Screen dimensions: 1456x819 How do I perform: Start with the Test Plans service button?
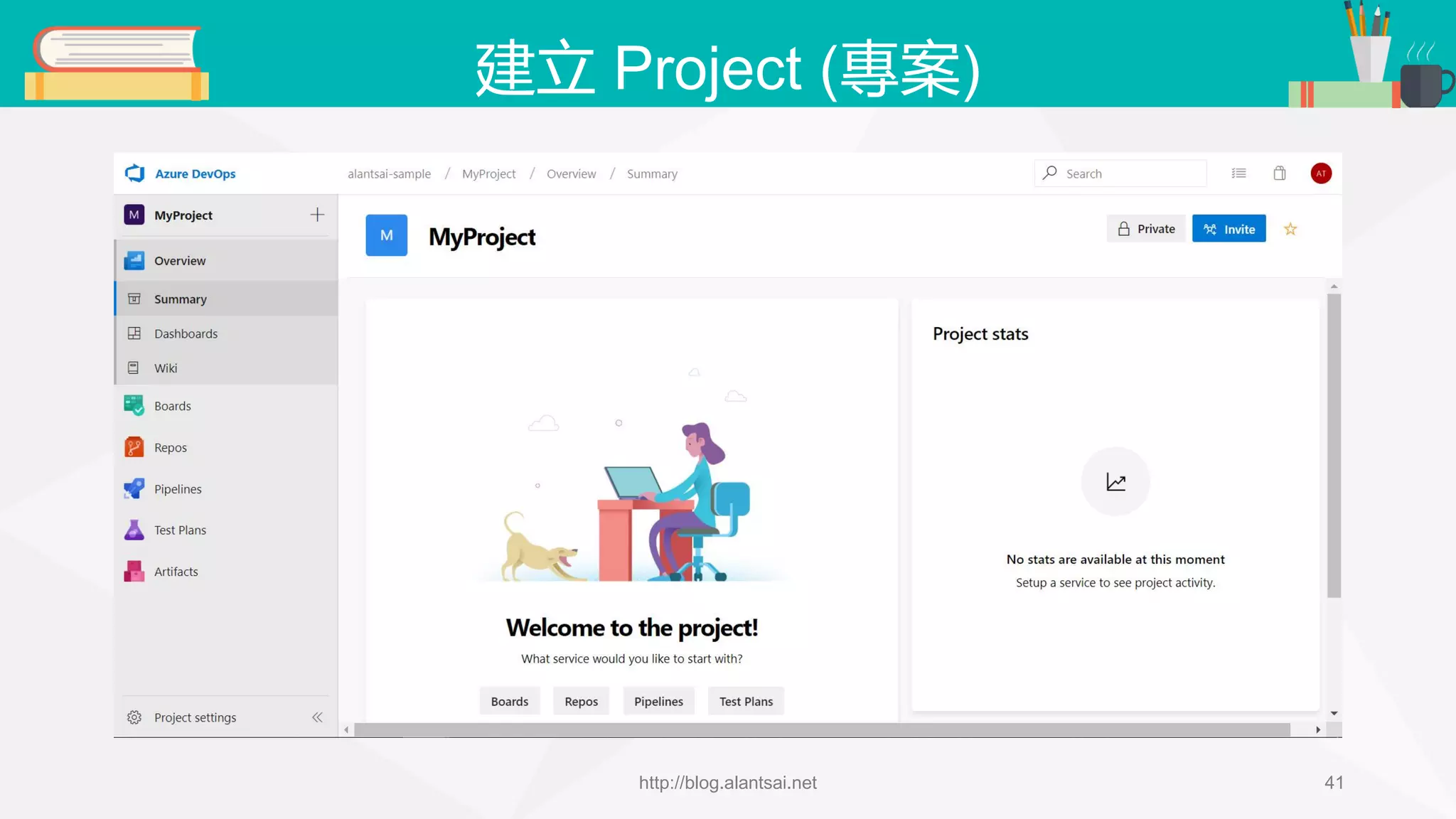click(746, 701)
